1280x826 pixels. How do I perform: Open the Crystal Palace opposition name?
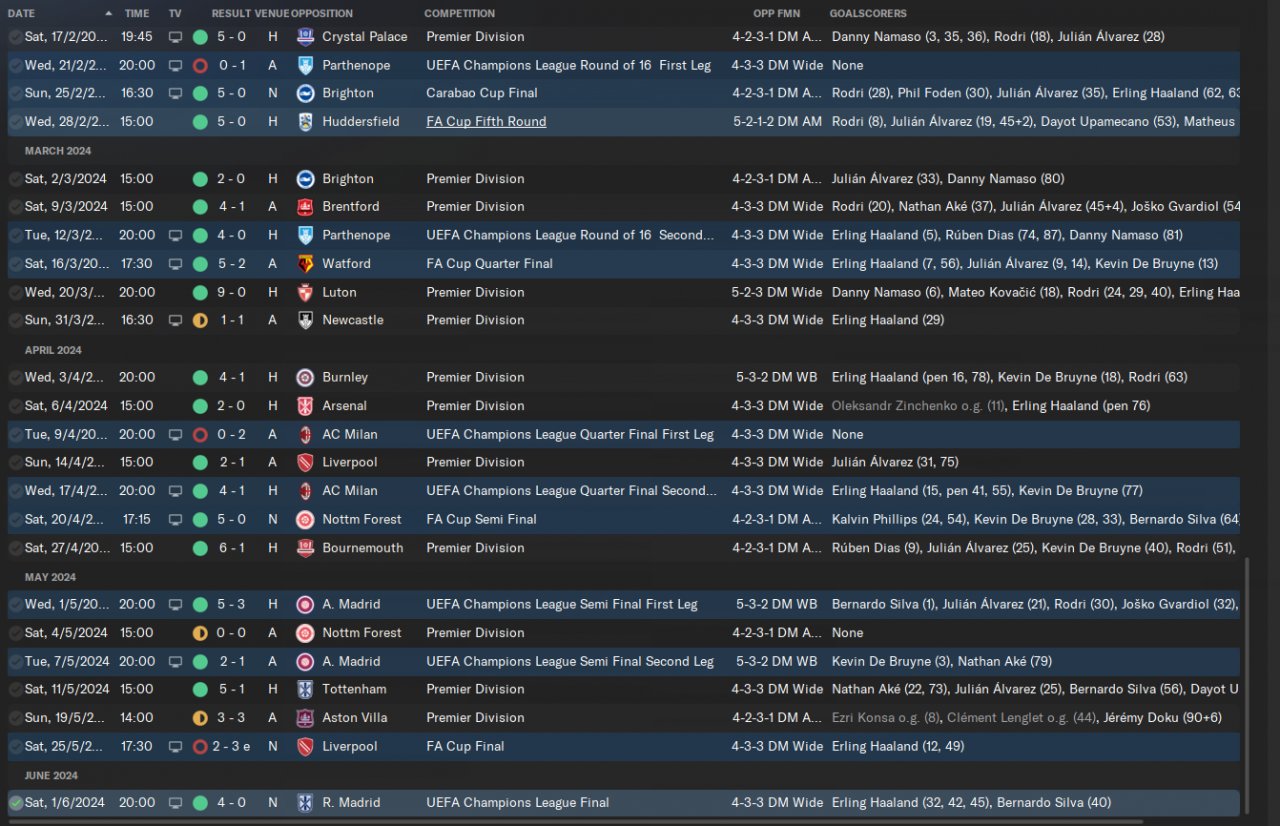[365, 37]
